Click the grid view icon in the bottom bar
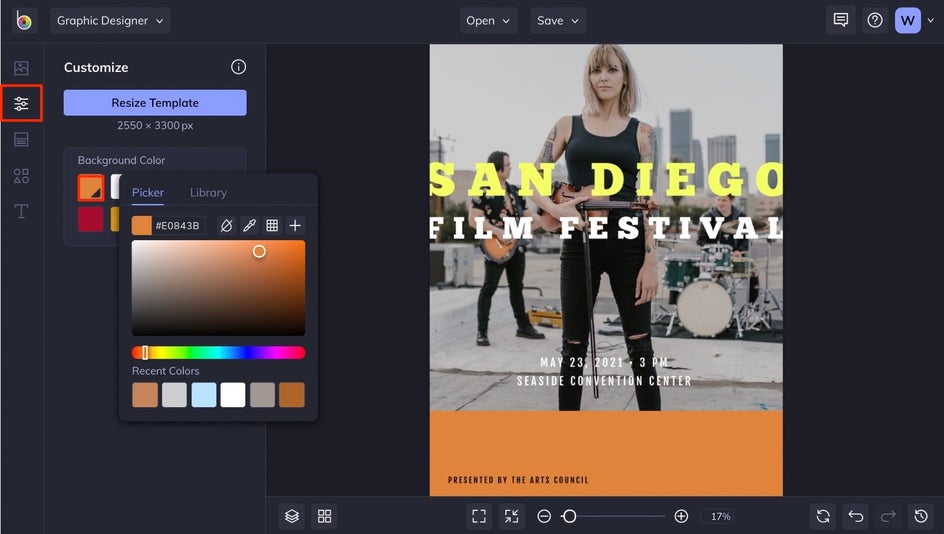944x534 pixels. pyautogui.click(x=324, y=516)
